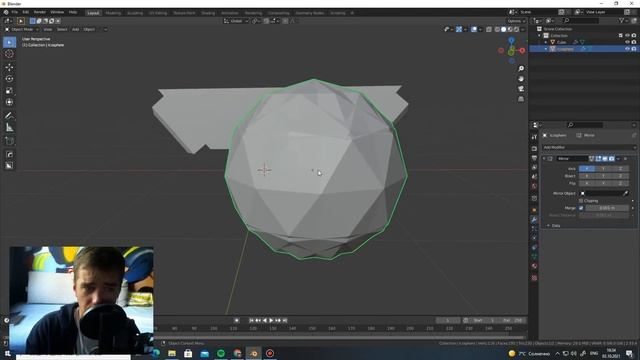Open the Modifier properties wrench tab

pyautogui.click(x=534, y=220)
